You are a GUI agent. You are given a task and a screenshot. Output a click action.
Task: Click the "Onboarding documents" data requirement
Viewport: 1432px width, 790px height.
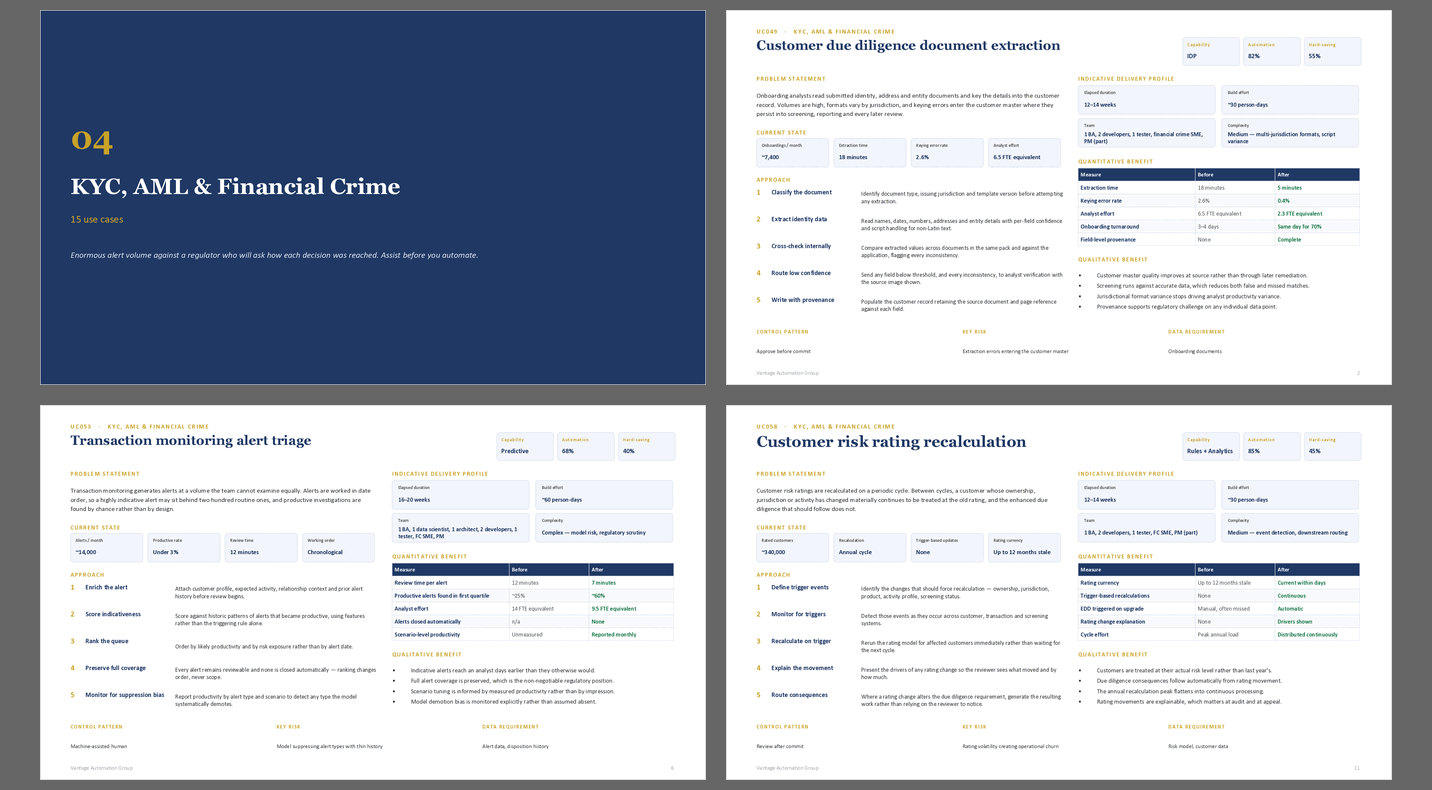pos(1195,351)
